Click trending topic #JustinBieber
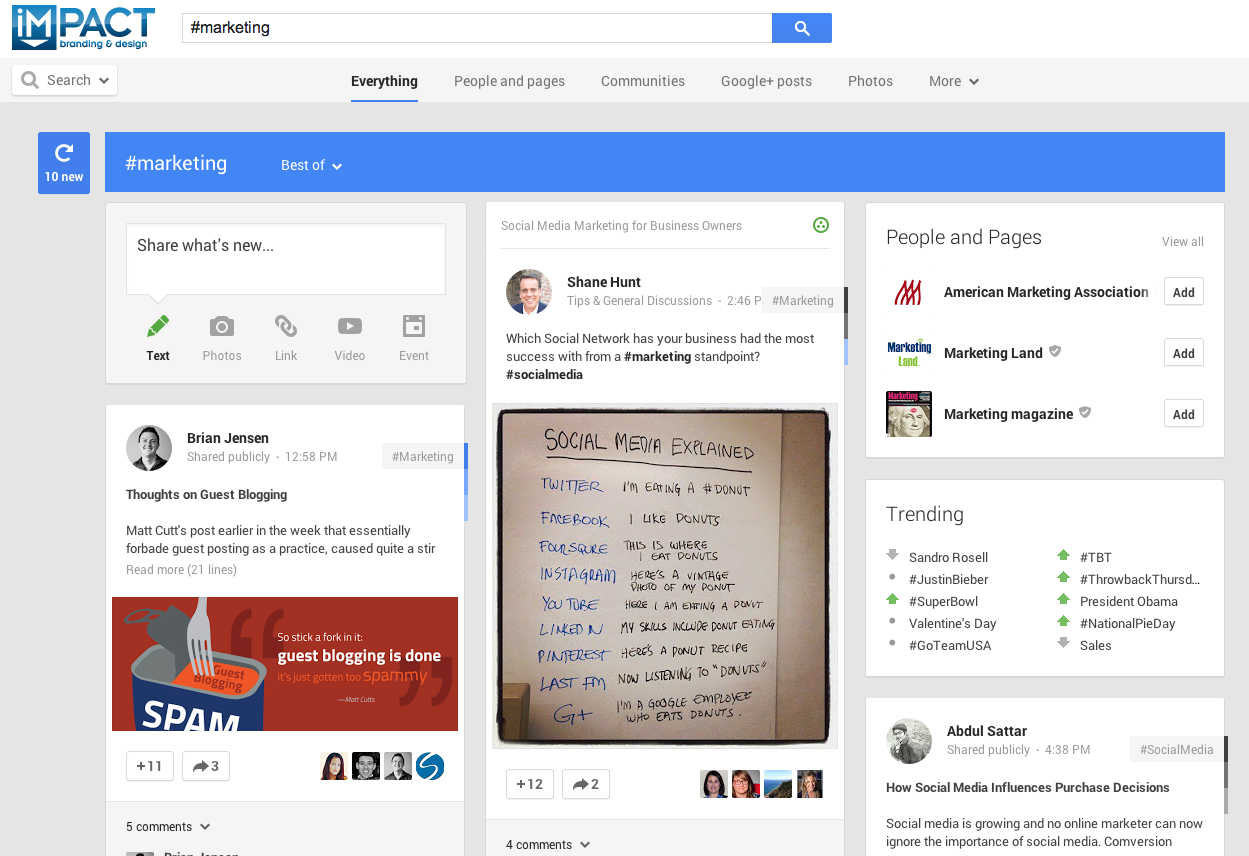This screenshot has width=1249, height=856. 948,579
